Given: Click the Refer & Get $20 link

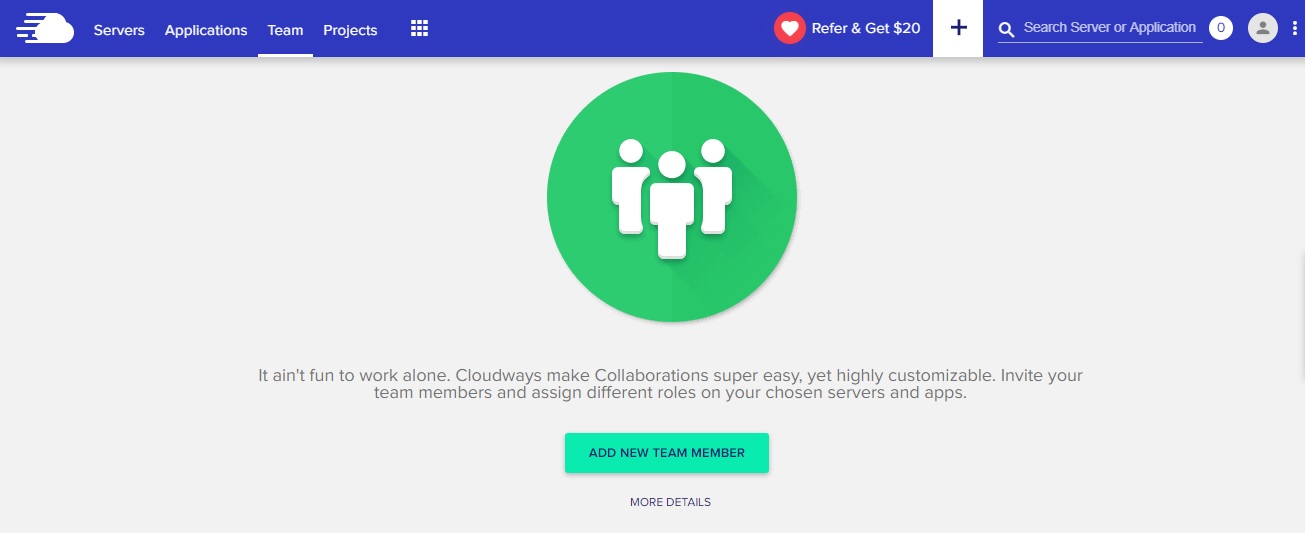Looking at the screenshot, I should tap(866, 28).
